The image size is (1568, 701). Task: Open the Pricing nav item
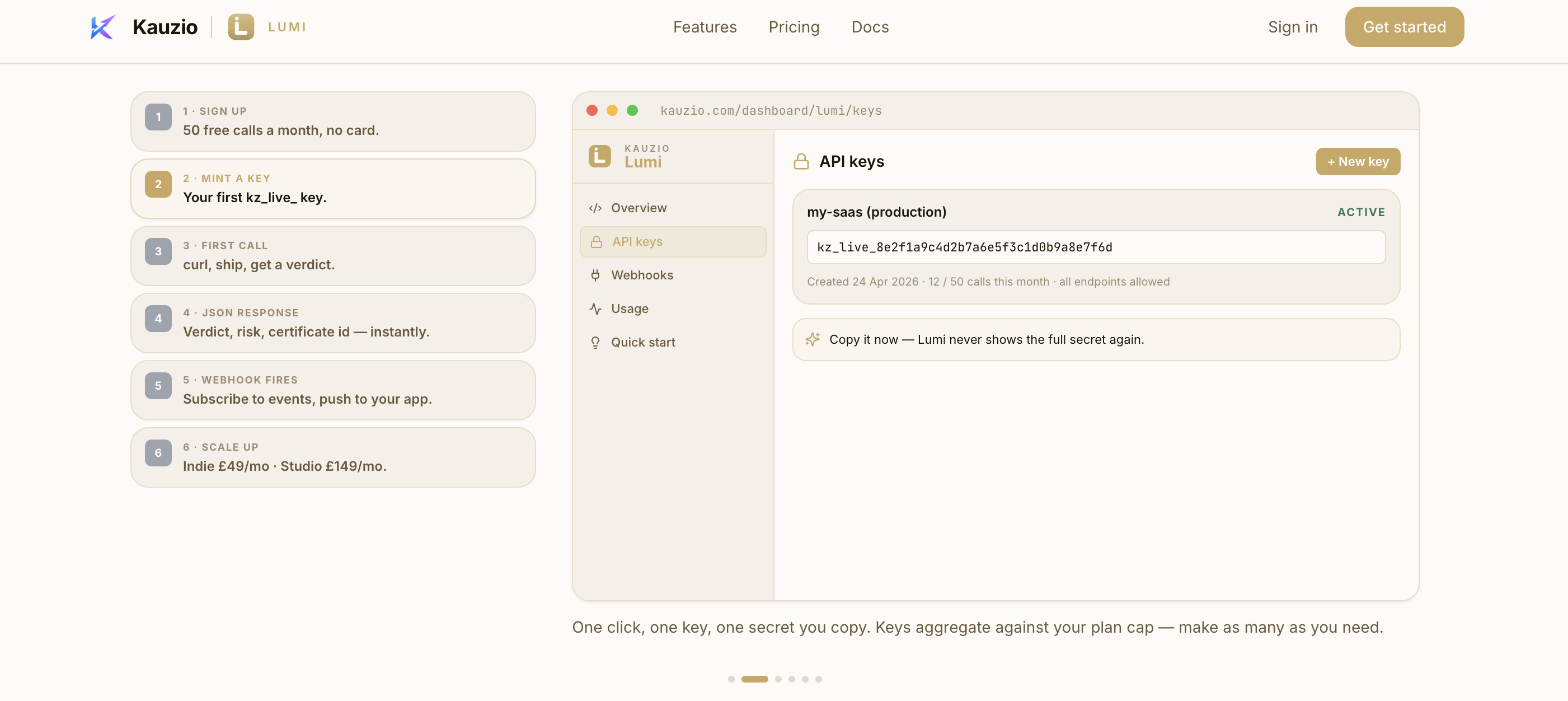[794, 27]
